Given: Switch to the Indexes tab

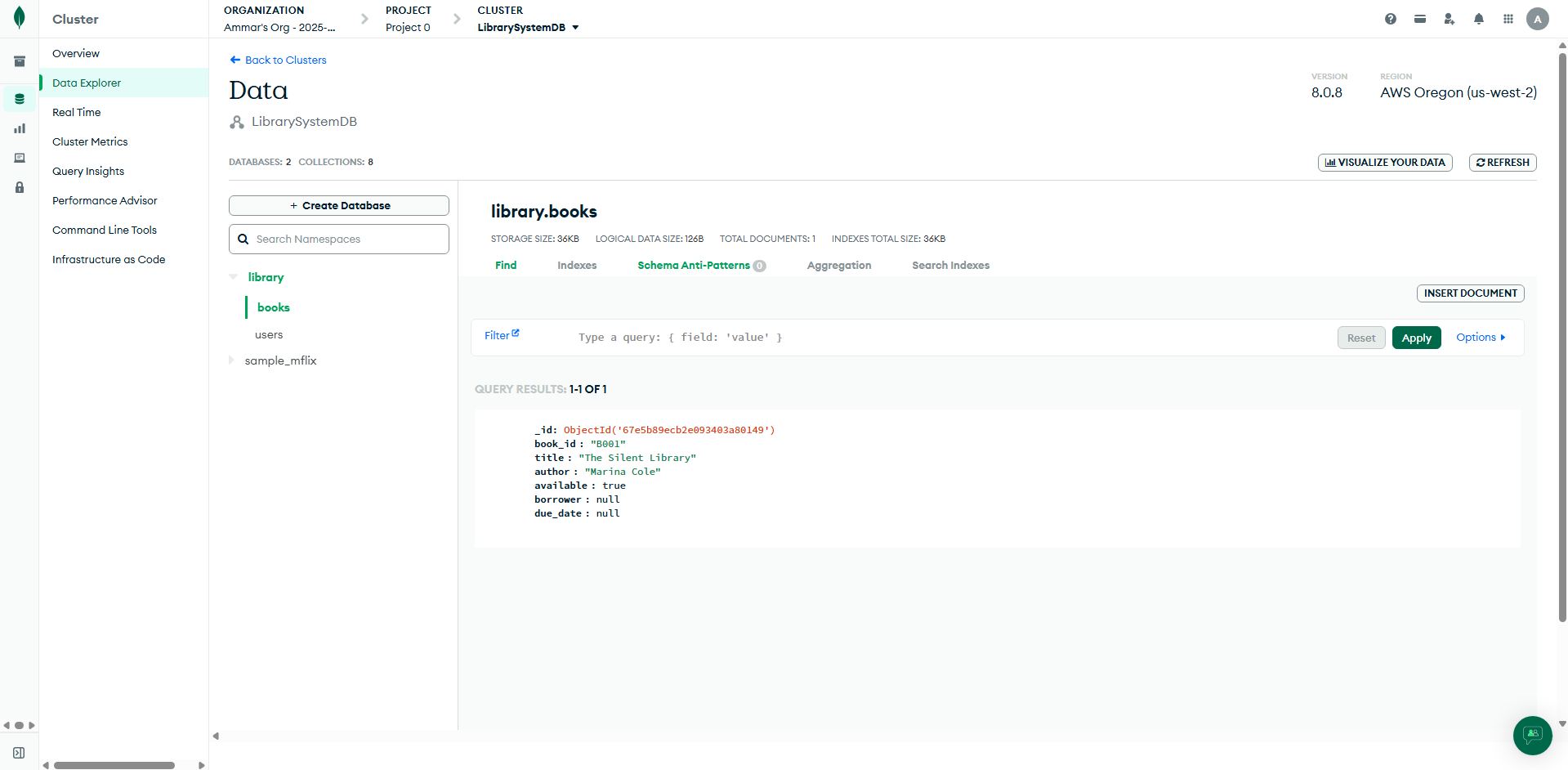Looking at the screenshot, I should [x=577, y=265].
